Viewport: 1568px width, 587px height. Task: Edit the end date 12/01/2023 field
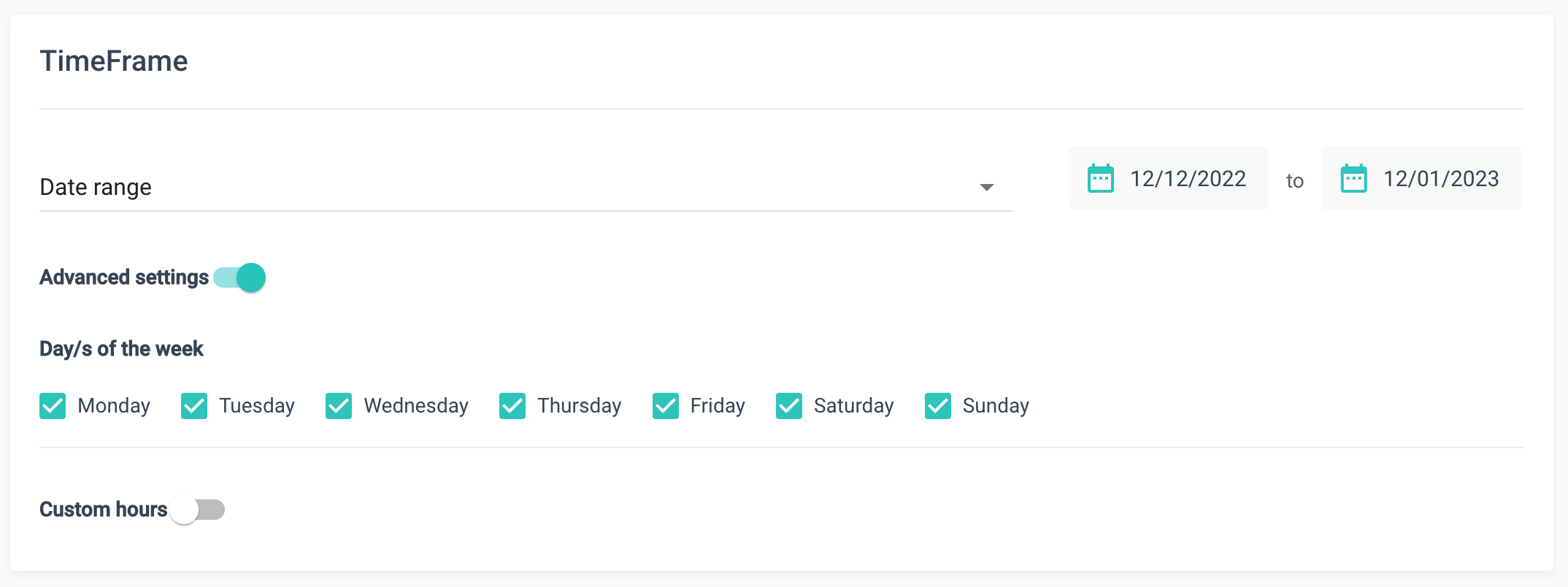pyautogui.click(x=1441, y=179)
